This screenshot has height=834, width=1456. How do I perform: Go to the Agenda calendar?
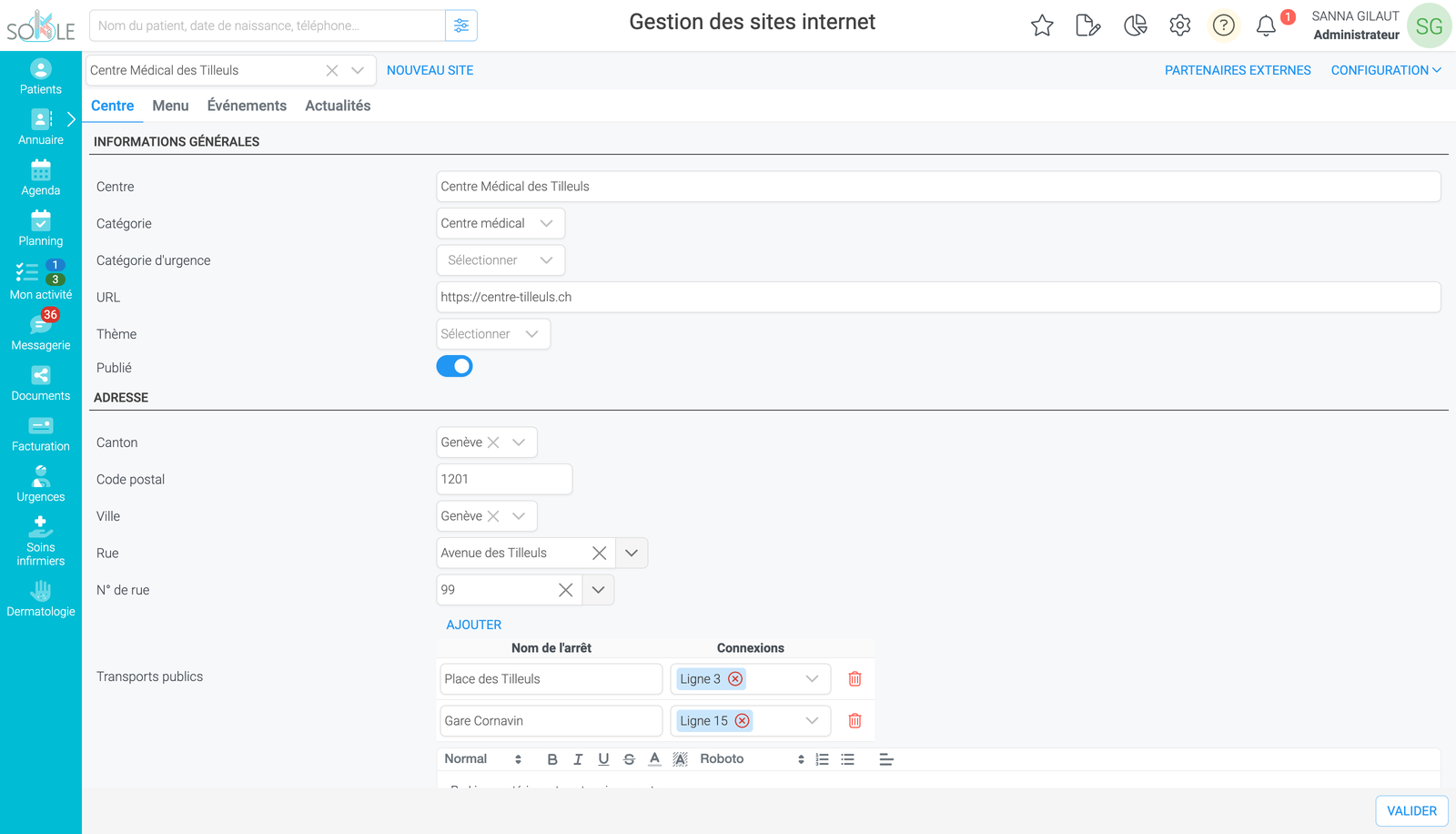click(41, 178)
